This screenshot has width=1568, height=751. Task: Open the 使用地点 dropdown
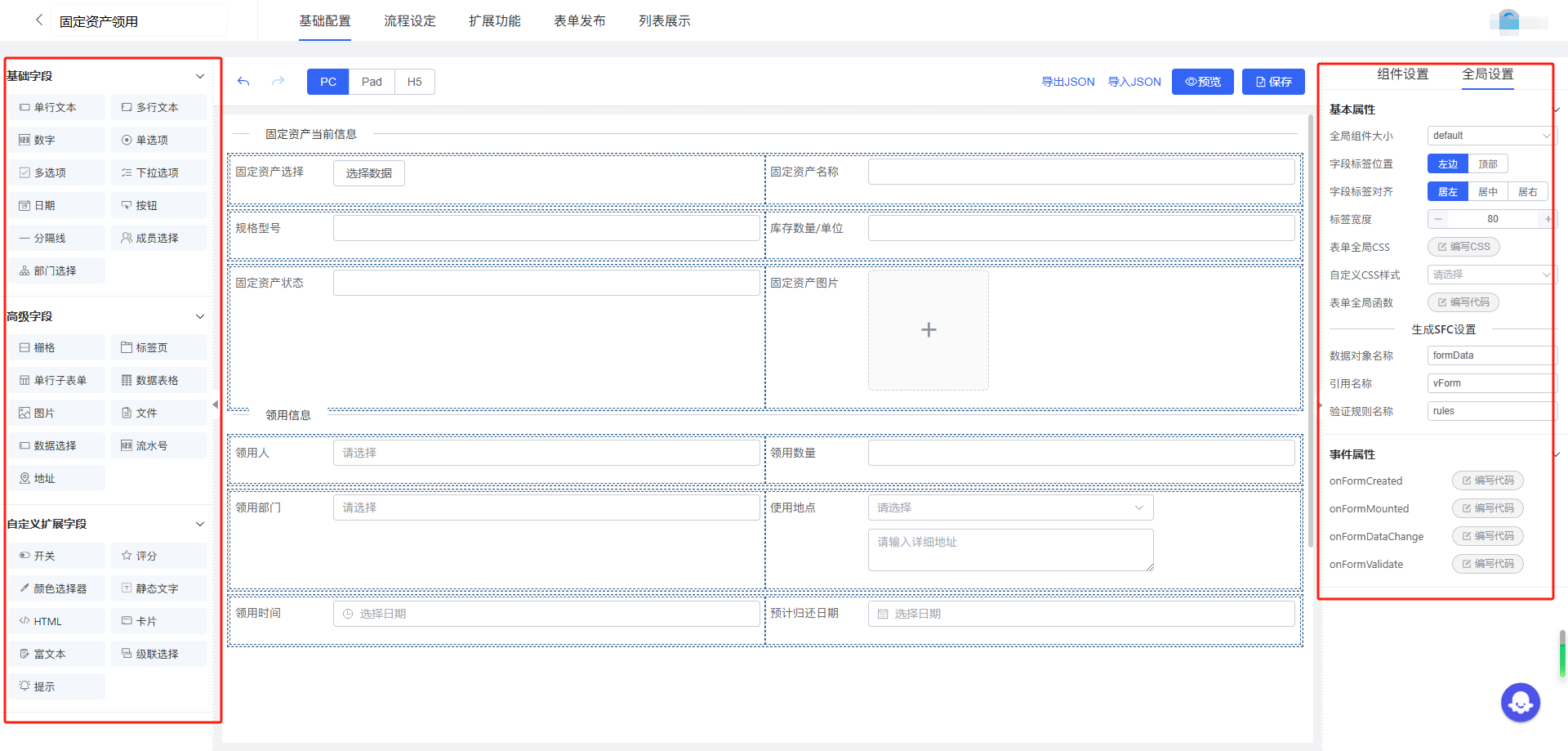tap(1010, 507)
